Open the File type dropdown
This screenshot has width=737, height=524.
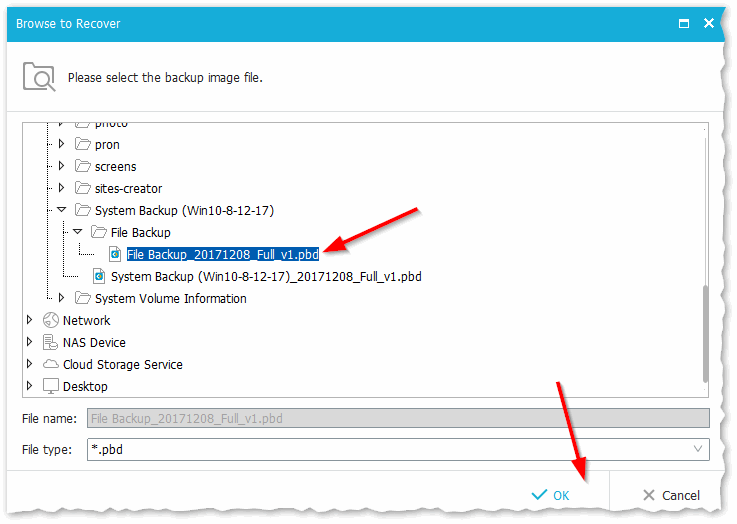point(697,450)
